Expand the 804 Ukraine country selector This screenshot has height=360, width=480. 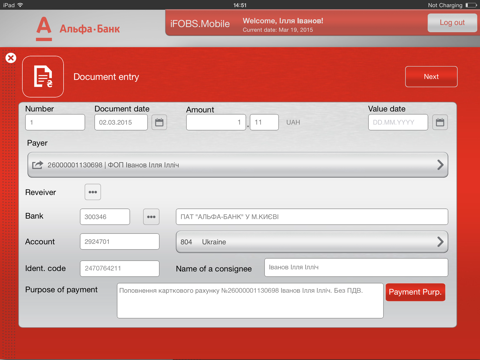coord(312,242)
